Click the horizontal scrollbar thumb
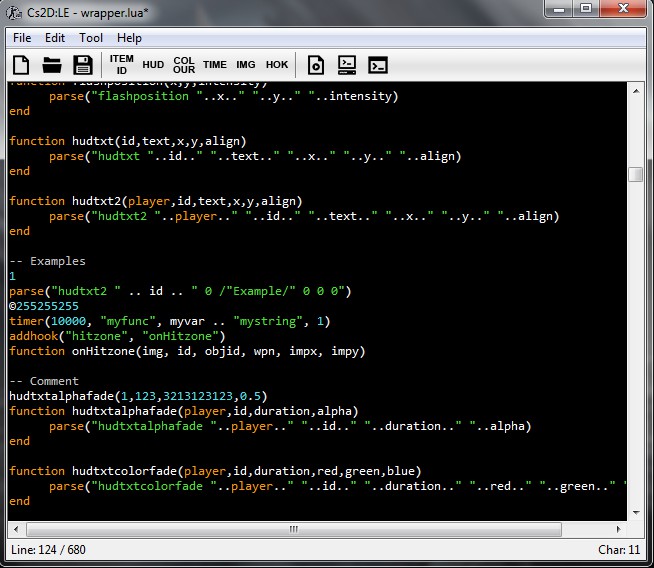The height and width of the screenshot is (568, 654). tap(294, 529)
